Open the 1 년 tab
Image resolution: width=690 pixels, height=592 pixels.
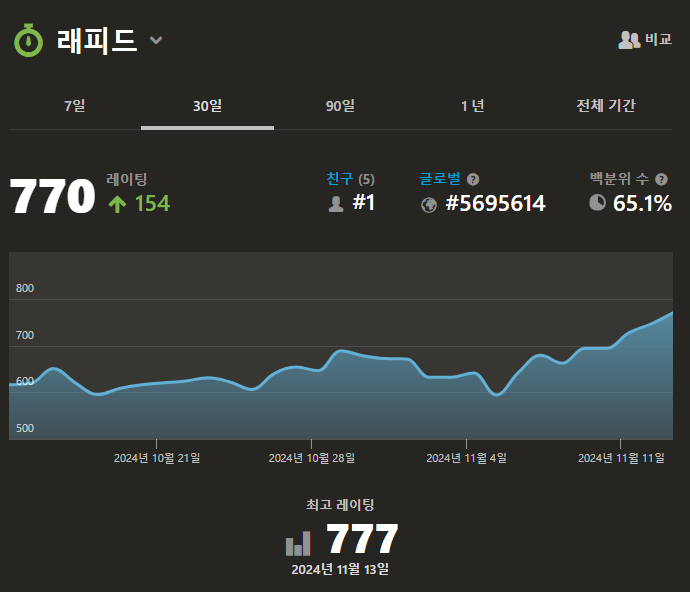point(473,106)
